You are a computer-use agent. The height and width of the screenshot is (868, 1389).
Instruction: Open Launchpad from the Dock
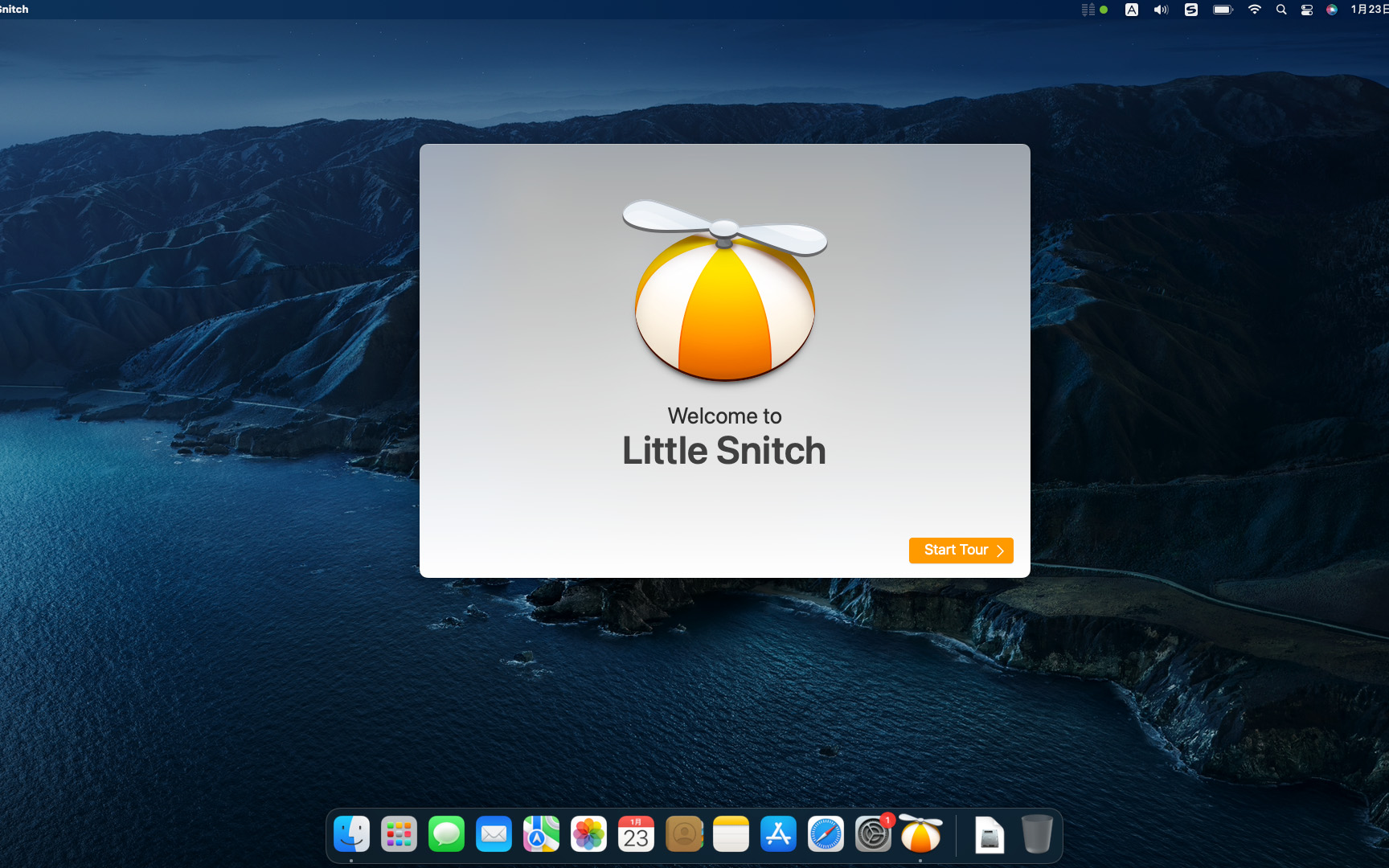point(399,834)
